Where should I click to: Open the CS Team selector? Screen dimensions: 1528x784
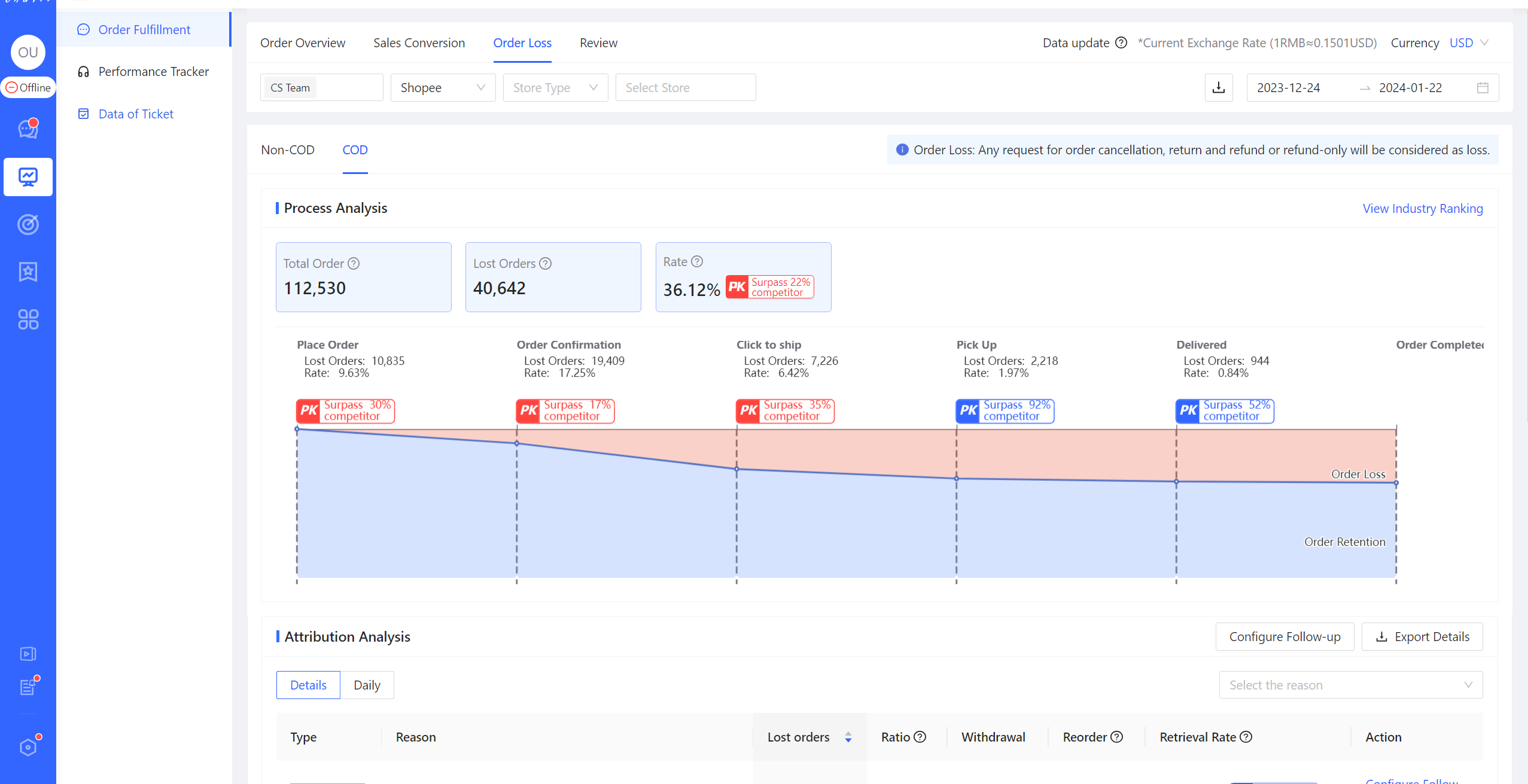click(322, 87)
